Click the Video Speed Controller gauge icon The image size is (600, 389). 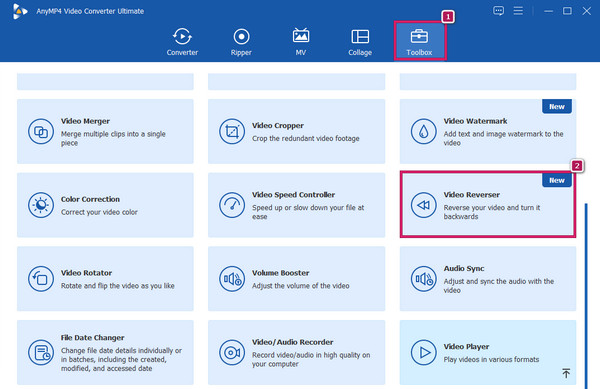point(232,205)
